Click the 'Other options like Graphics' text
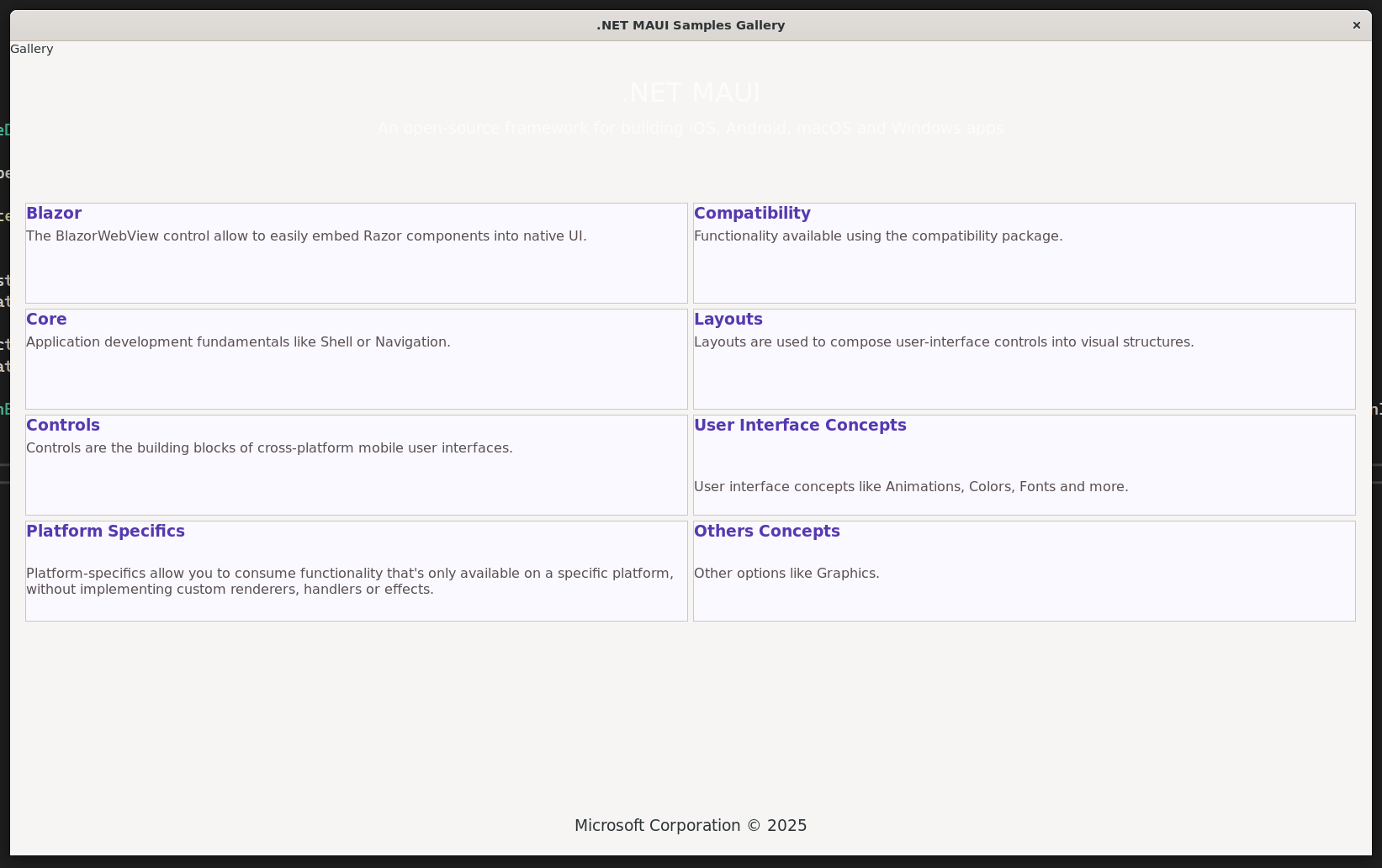 (786, 574)
